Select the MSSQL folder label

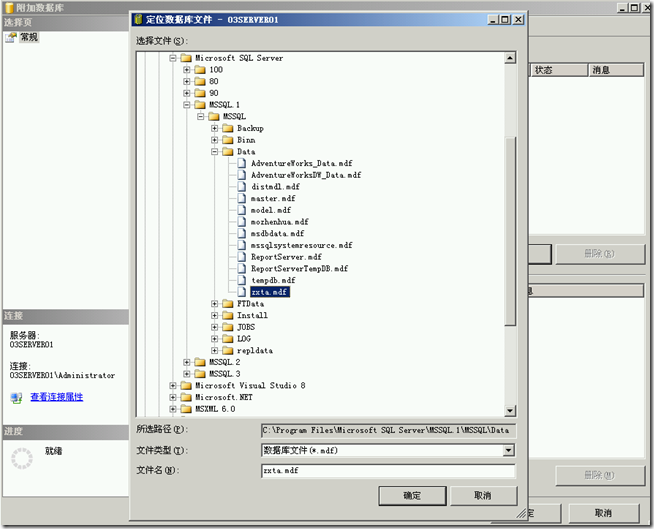coord(234,116)
